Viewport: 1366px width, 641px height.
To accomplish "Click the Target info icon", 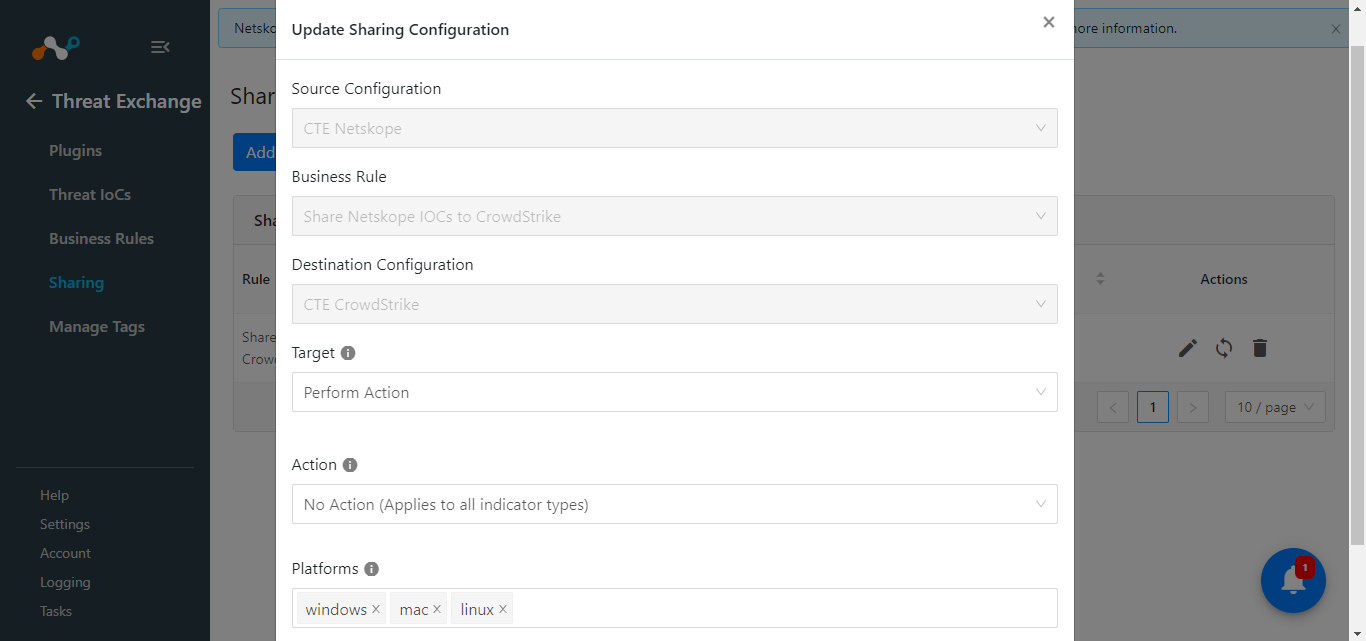I will point(348,353).
